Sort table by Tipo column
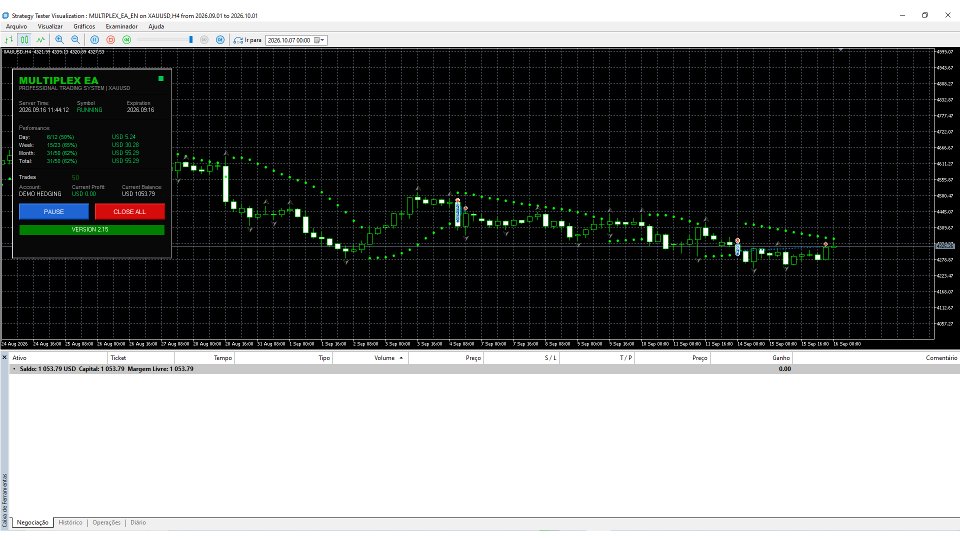The image size is (960, 540). [283, 358]
